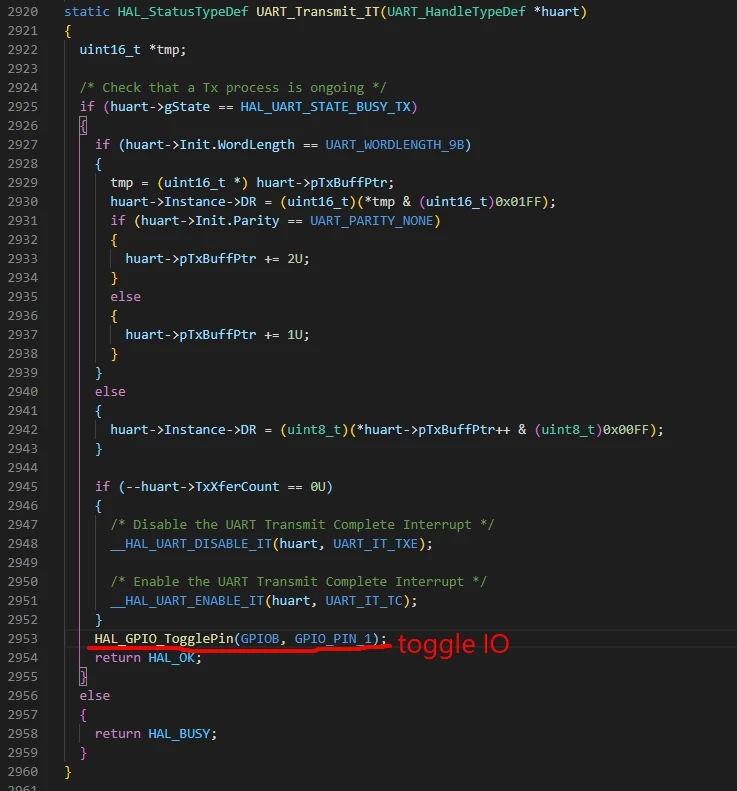
Task: Click __HAL_UART_ENABLE_IT macro call
Action: [x=187, y=601]
